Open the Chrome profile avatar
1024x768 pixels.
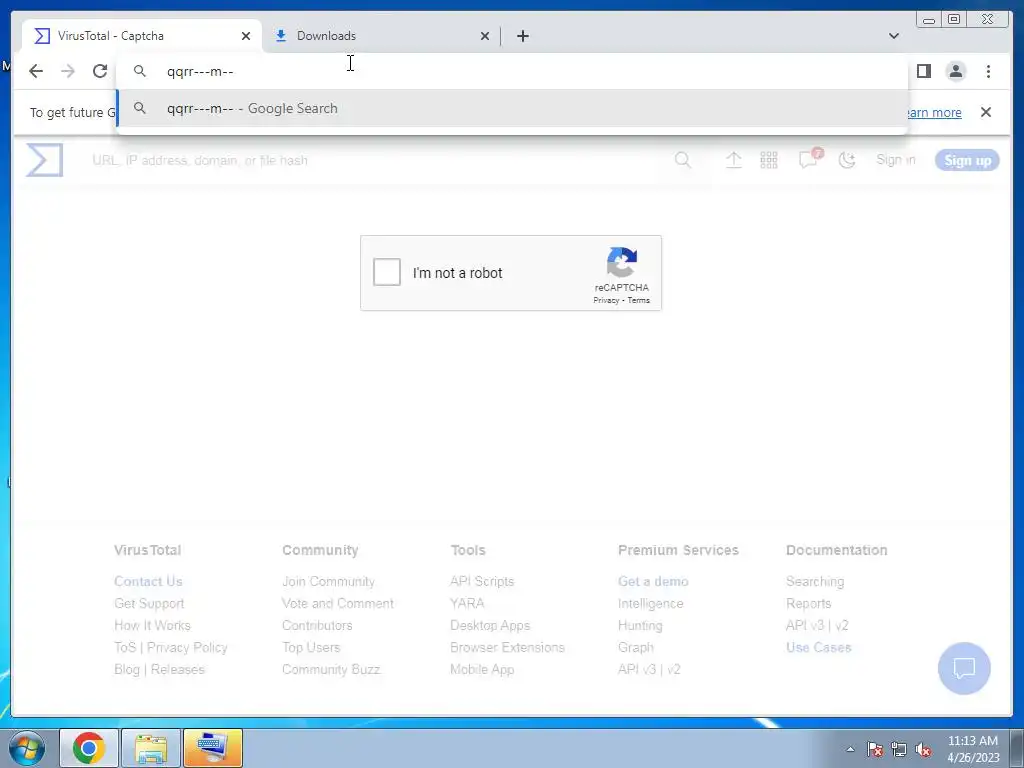coord(955,71)
